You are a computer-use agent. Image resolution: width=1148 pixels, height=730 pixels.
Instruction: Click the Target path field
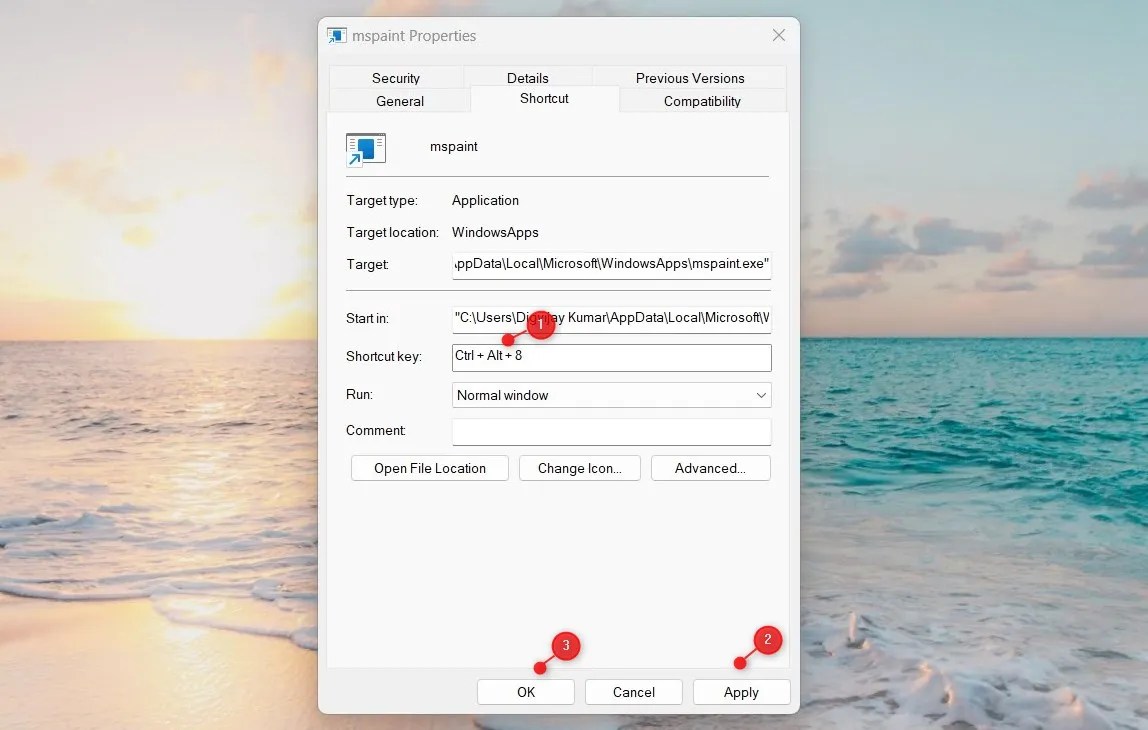coord(611,264)
